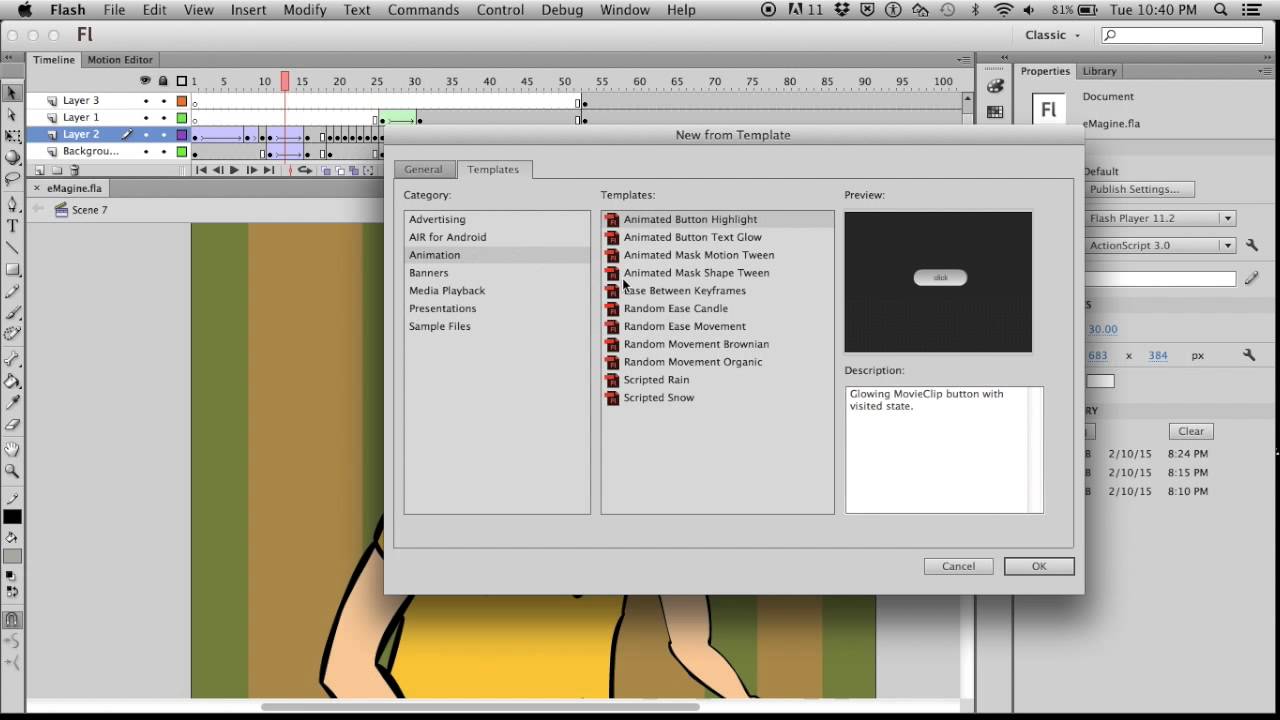The height and width of the screenshot is (720, 1280).
Task: Click the black stroke color swatch in the toolbar
Action: (12, 517)
